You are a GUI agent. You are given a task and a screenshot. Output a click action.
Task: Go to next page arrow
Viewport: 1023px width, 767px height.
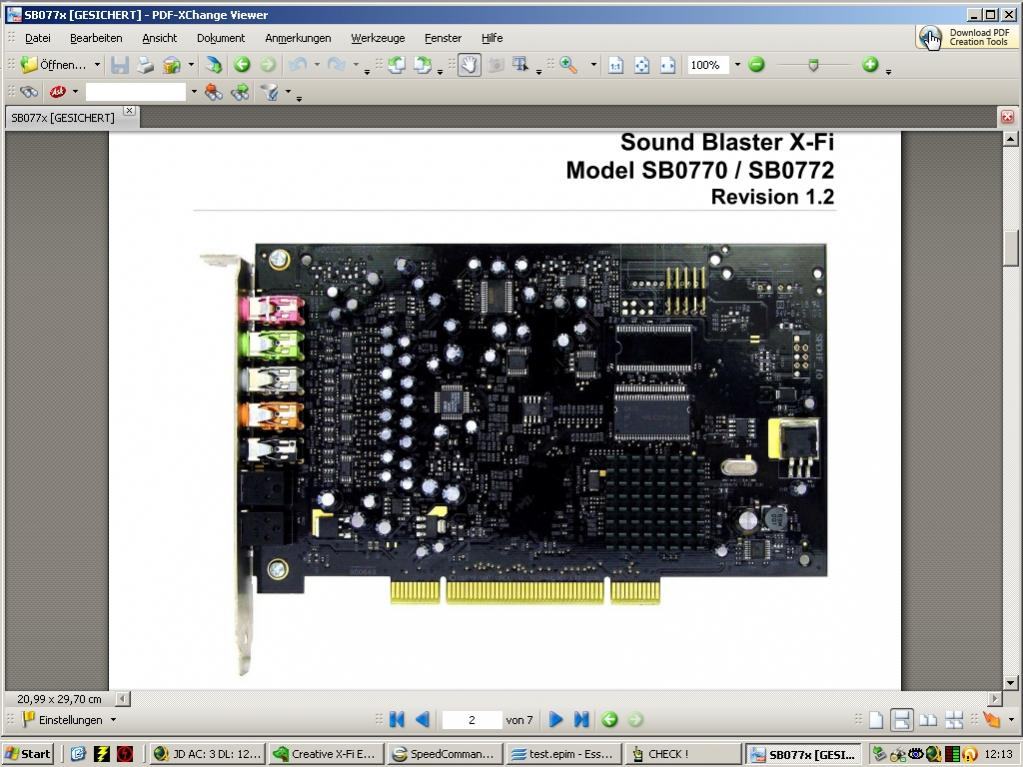click(x=556, y=719)
